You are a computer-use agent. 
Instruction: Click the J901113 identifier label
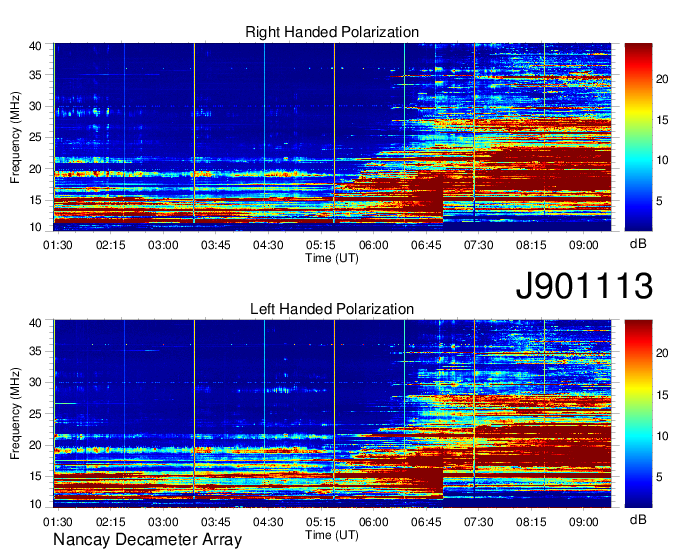[584, 285]
